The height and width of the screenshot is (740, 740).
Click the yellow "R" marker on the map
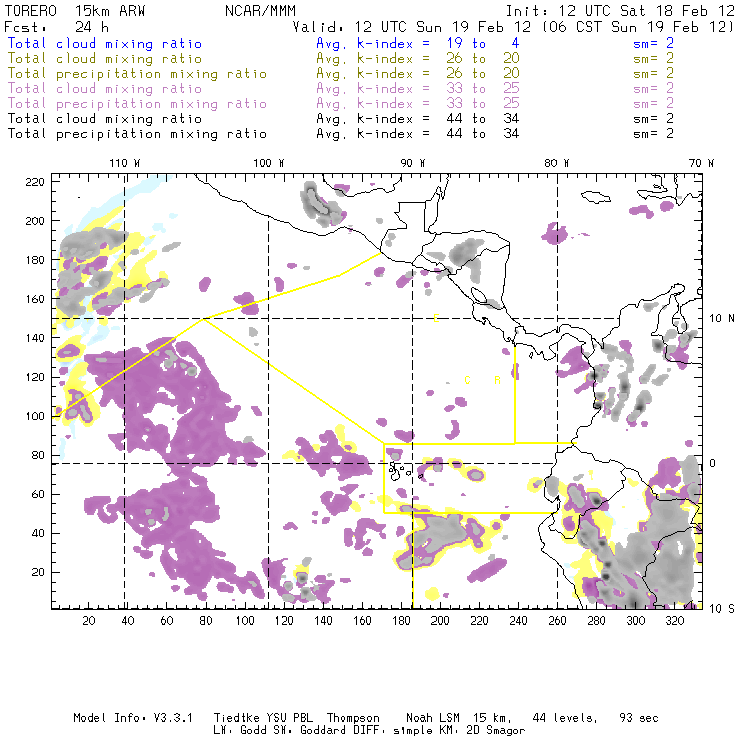tap(497, 380)
